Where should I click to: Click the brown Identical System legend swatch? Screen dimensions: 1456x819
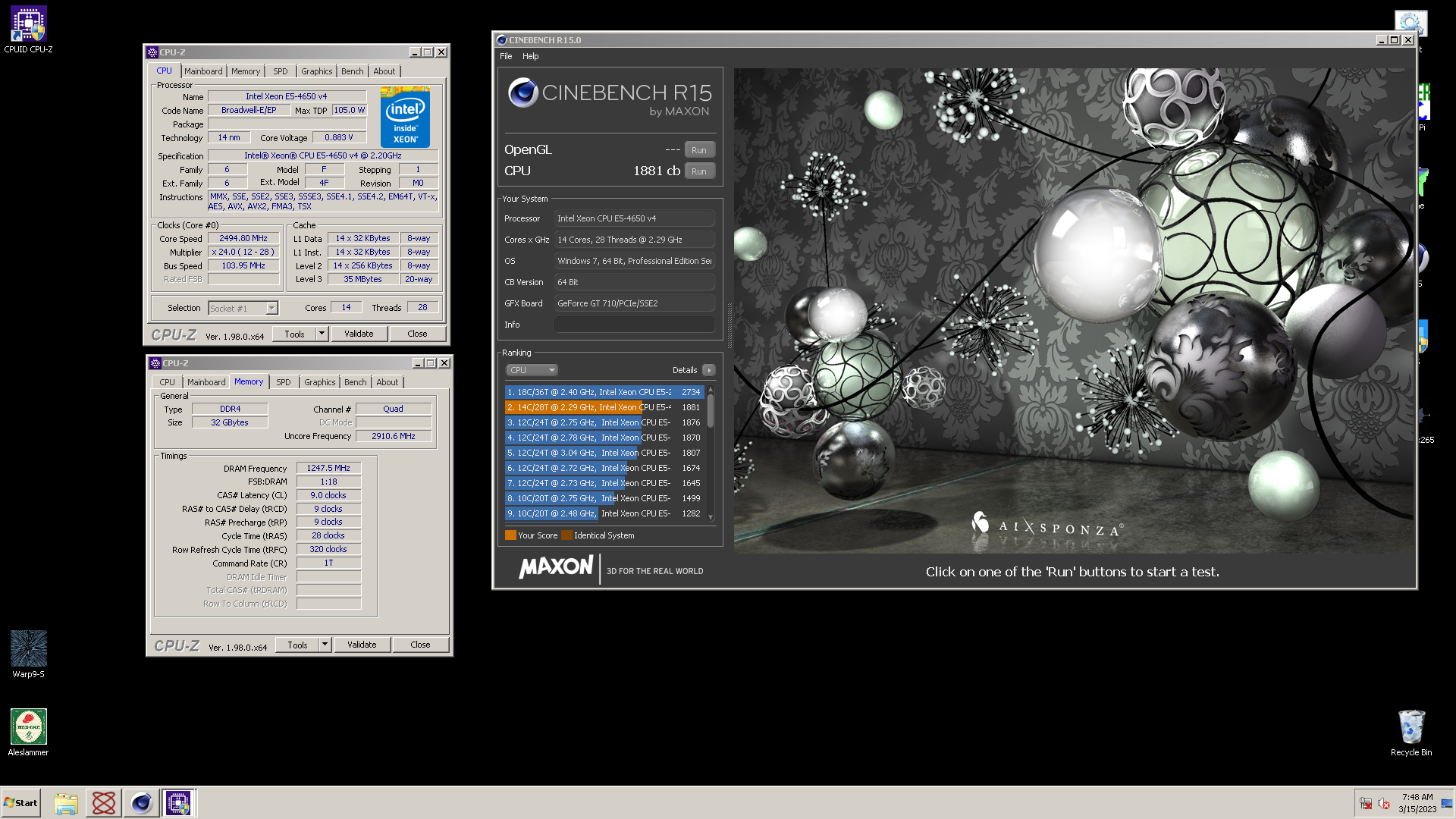point(566,535)
